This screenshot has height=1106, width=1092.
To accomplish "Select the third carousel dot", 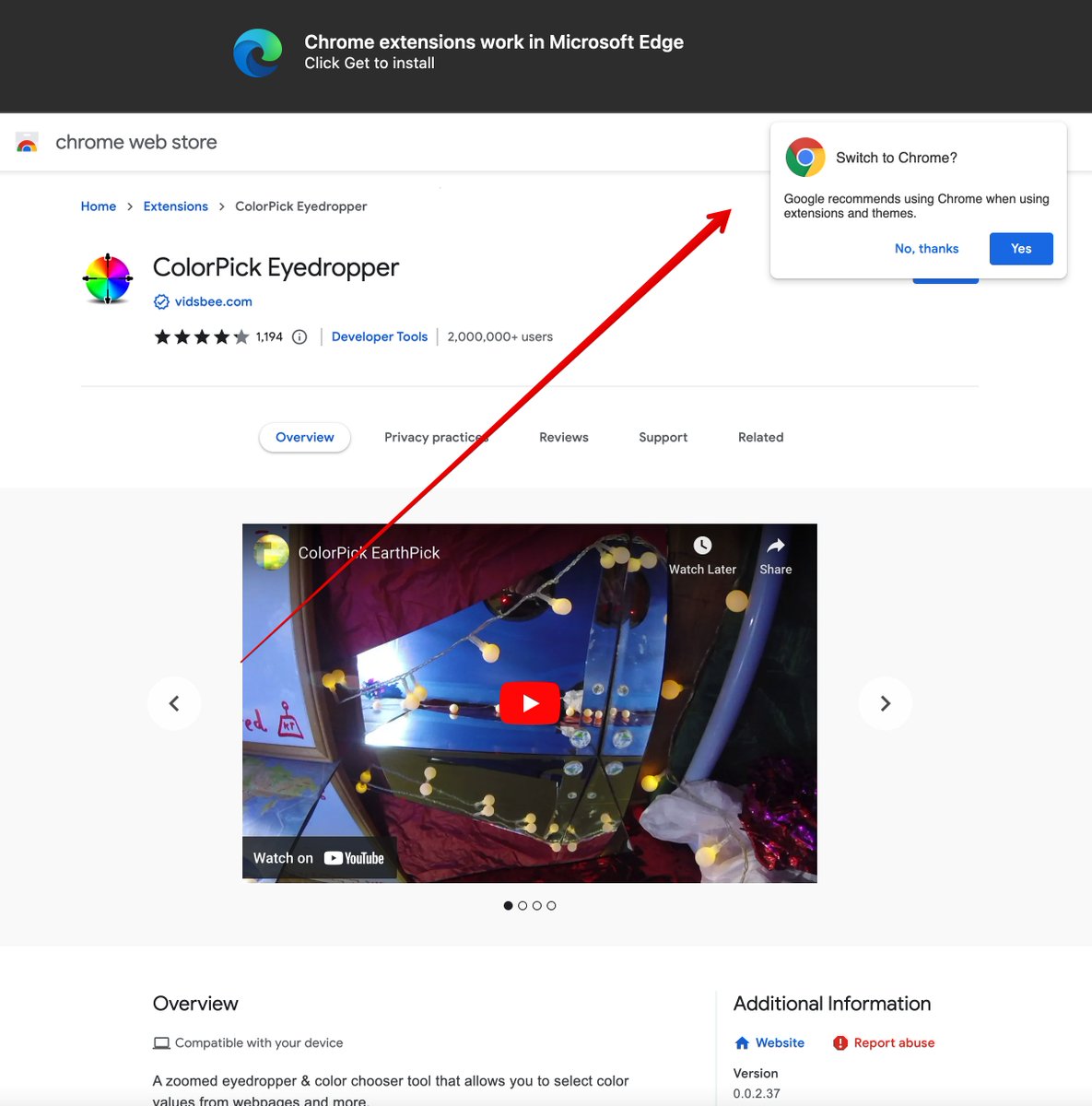I will point(537,906).
